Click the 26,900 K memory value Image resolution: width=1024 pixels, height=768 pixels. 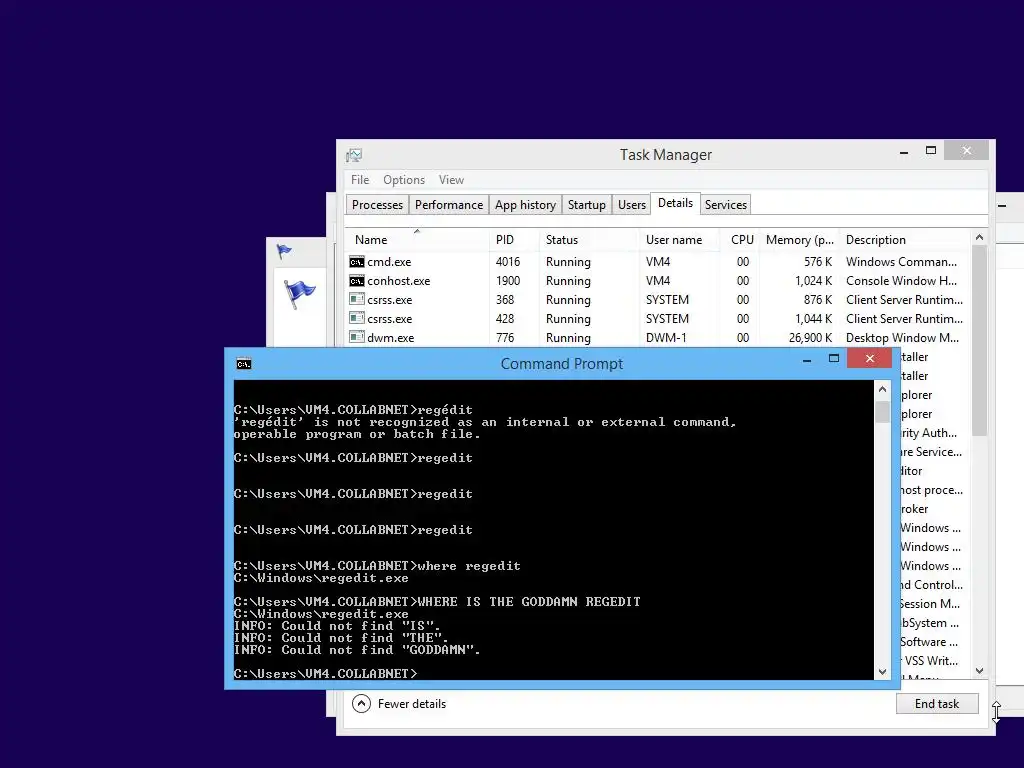pos(810,338)
